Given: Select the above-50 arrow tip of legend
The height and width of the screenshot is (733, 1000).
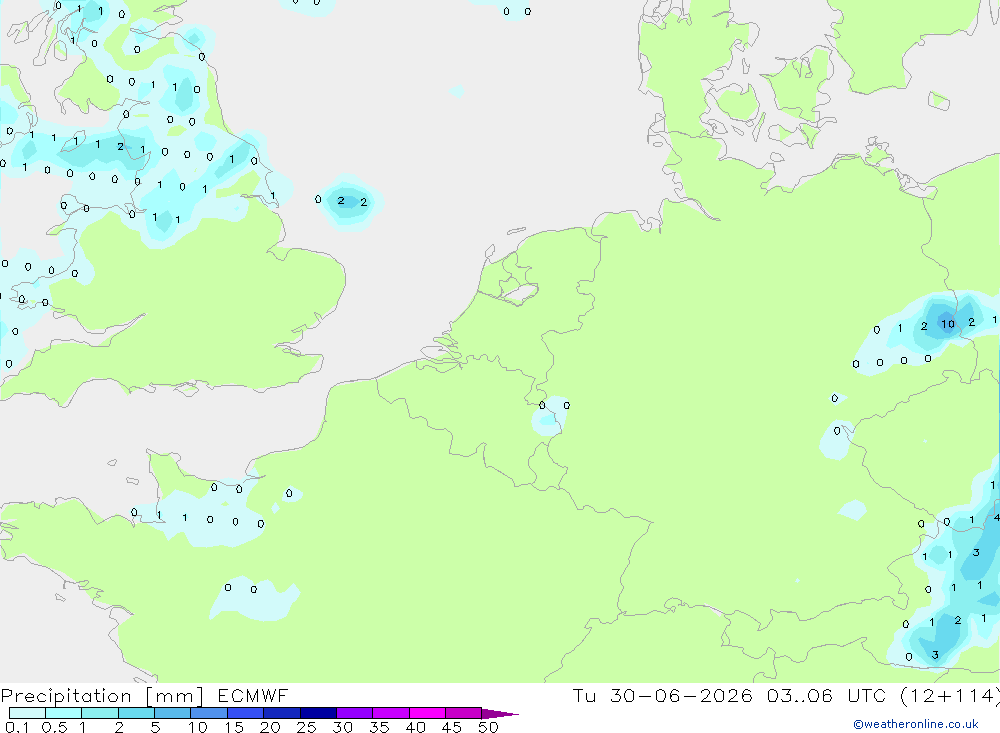Looking at the screenshot, I should (500, 714).
